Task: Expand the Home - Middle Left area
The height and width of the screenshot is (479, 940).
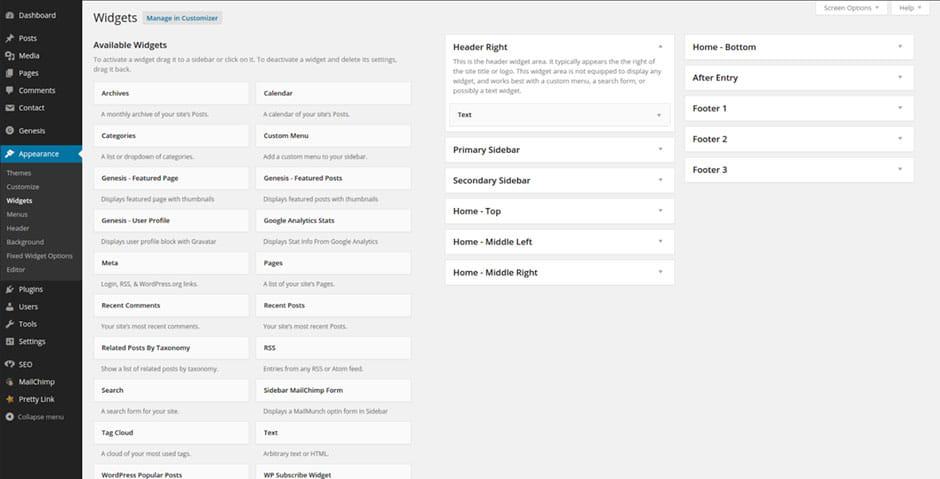Action: pyautogui.click(x=660, y=241)
